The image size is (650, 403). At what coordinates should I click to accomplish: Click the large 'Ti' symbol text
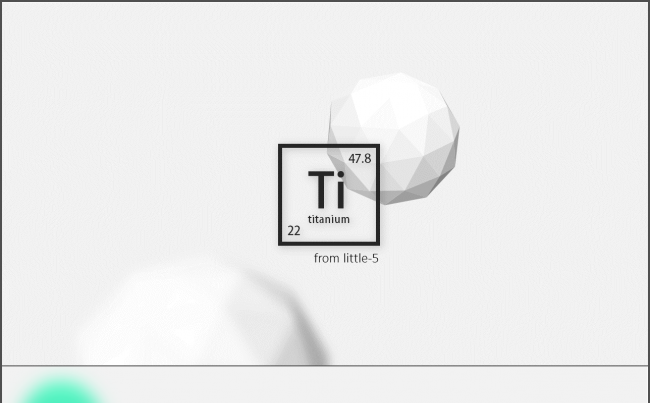[326, 189]
